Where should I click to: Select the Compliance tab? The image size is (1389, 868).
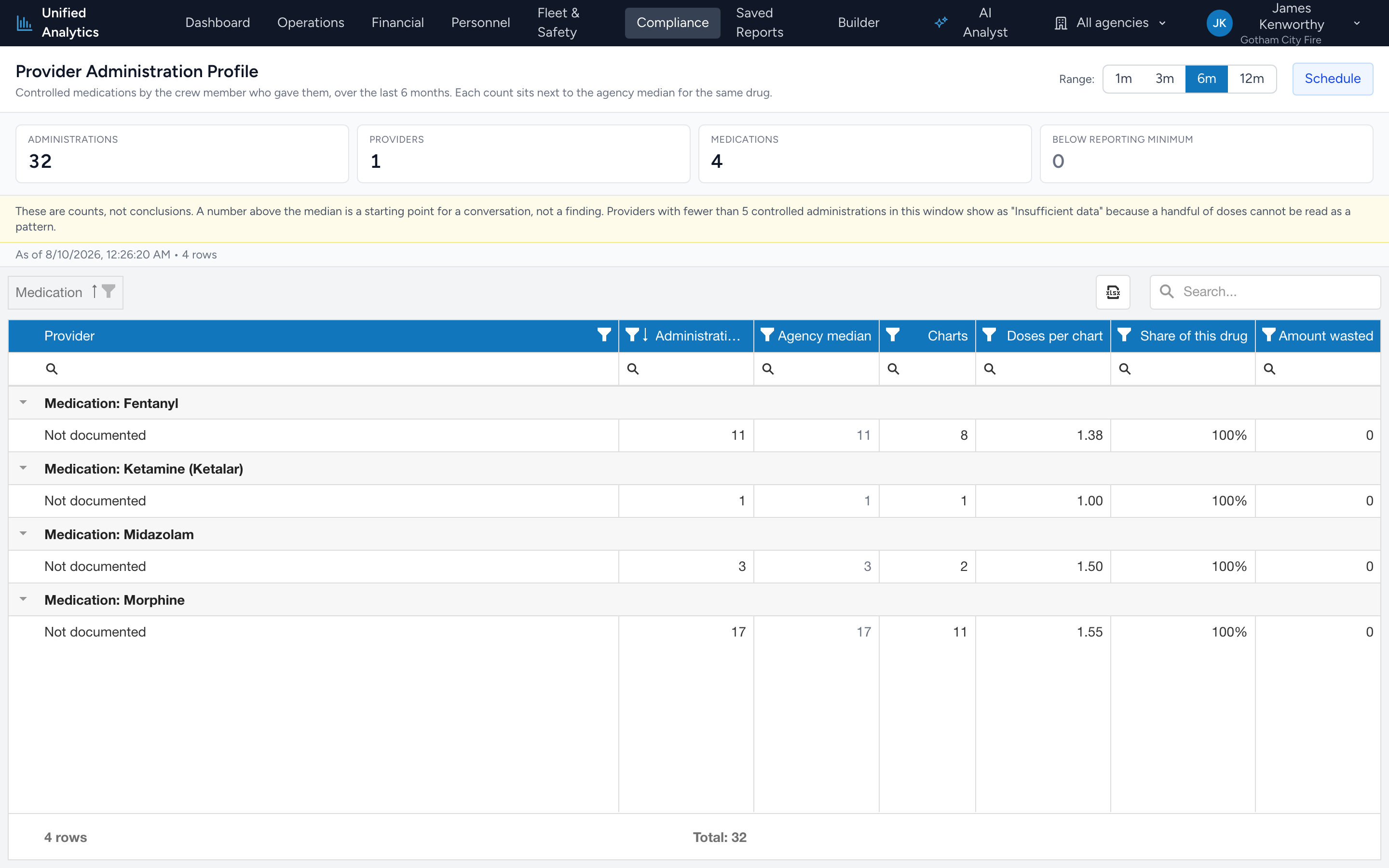tap(672, 23)
